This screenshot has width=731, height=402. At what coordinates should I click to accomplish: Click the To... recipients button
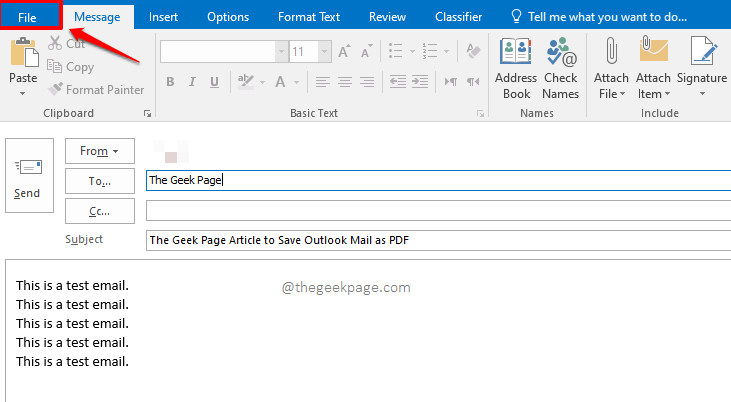[99, 181]
